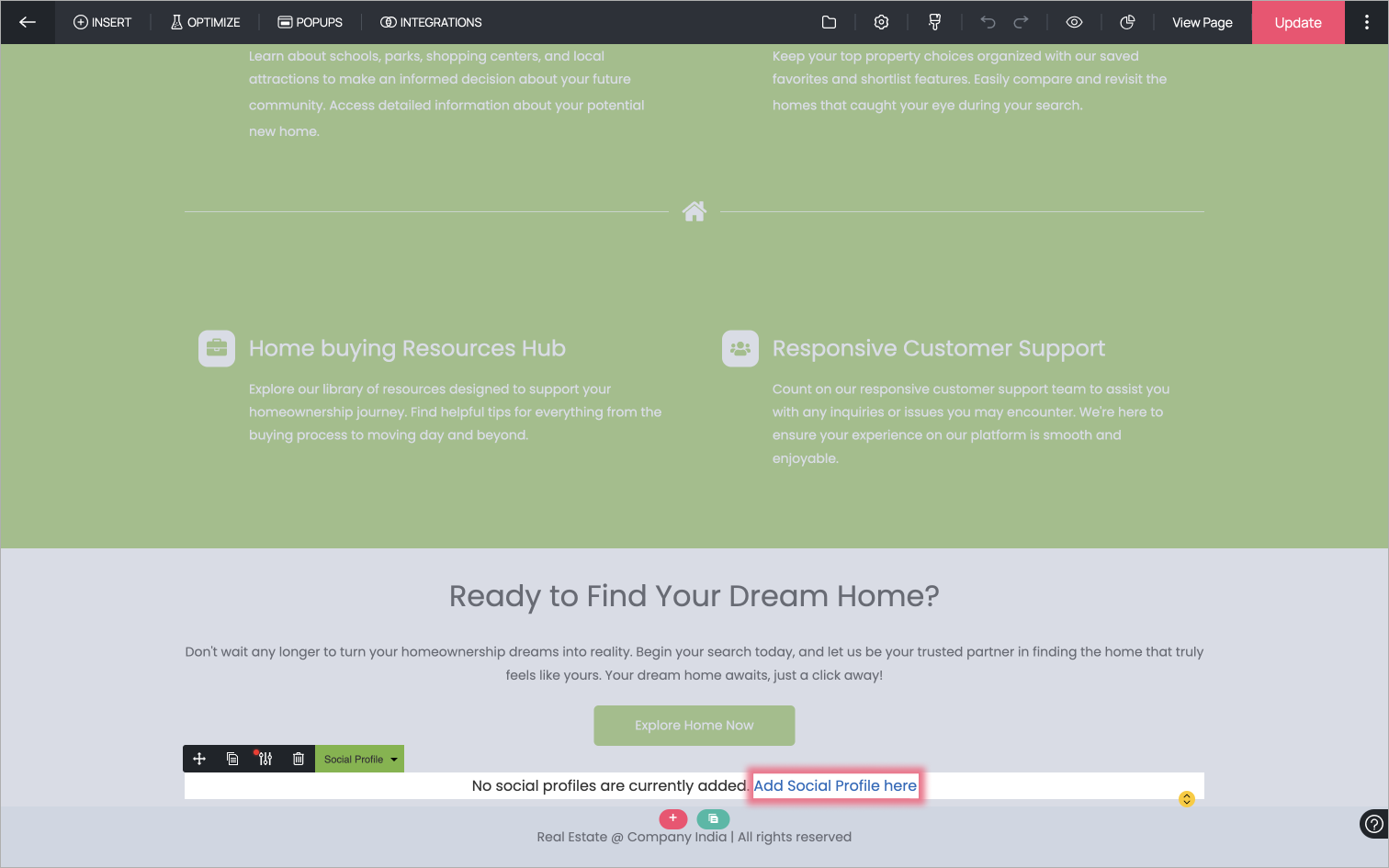Select the Real Estate copyright footer text
1389x868 pixels.
pyautogui.click(x=694, y=837)
